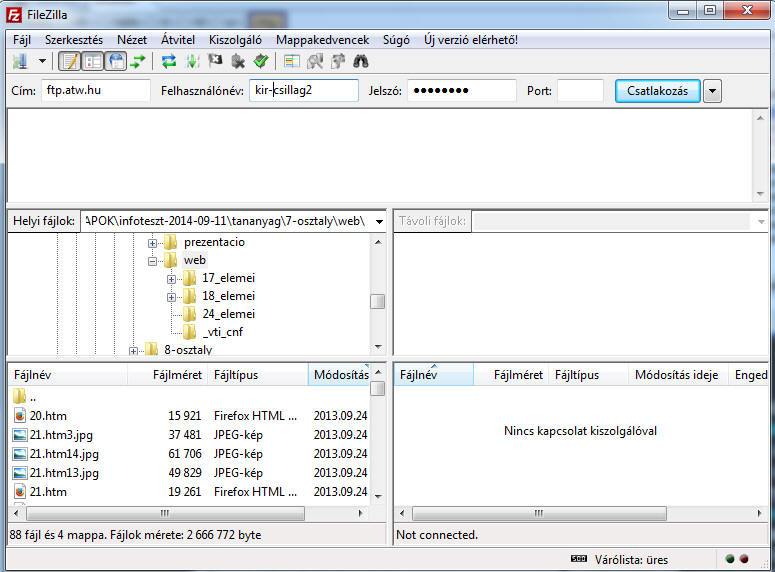The width and height of the screenshot is (775, 572).
Task: Open the quickconnect history dropdown arrow
Action: (712, 91)
